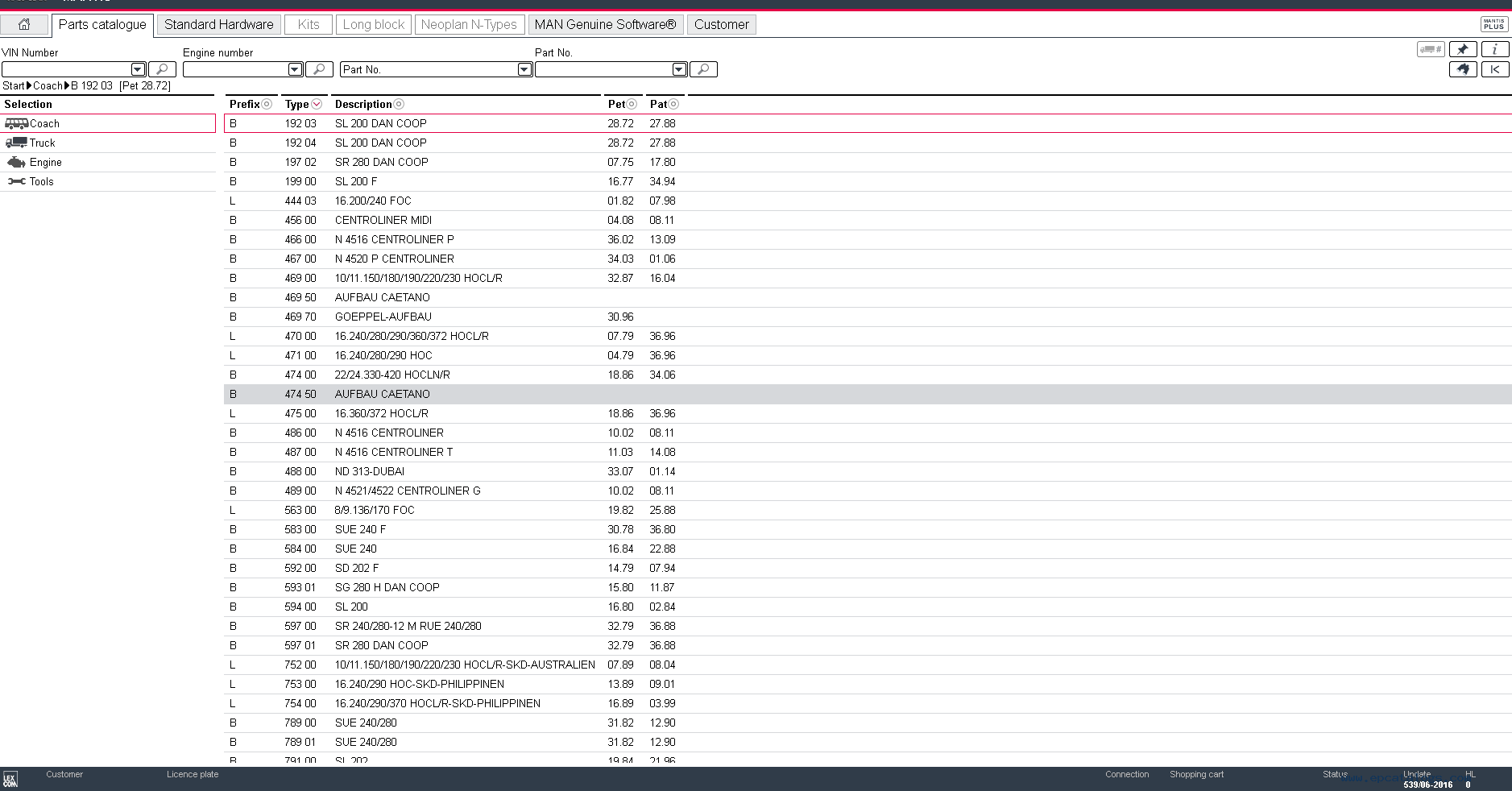
Task: Open the VIN Number dropdown arrow
Action: (138, 69)
